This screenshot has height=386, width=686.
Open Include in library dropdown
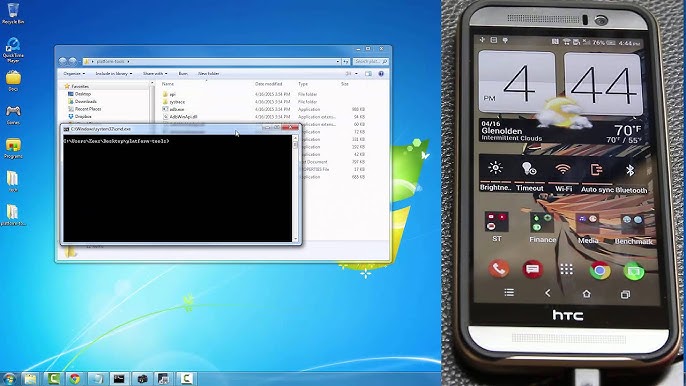click(x=114, y=74)
